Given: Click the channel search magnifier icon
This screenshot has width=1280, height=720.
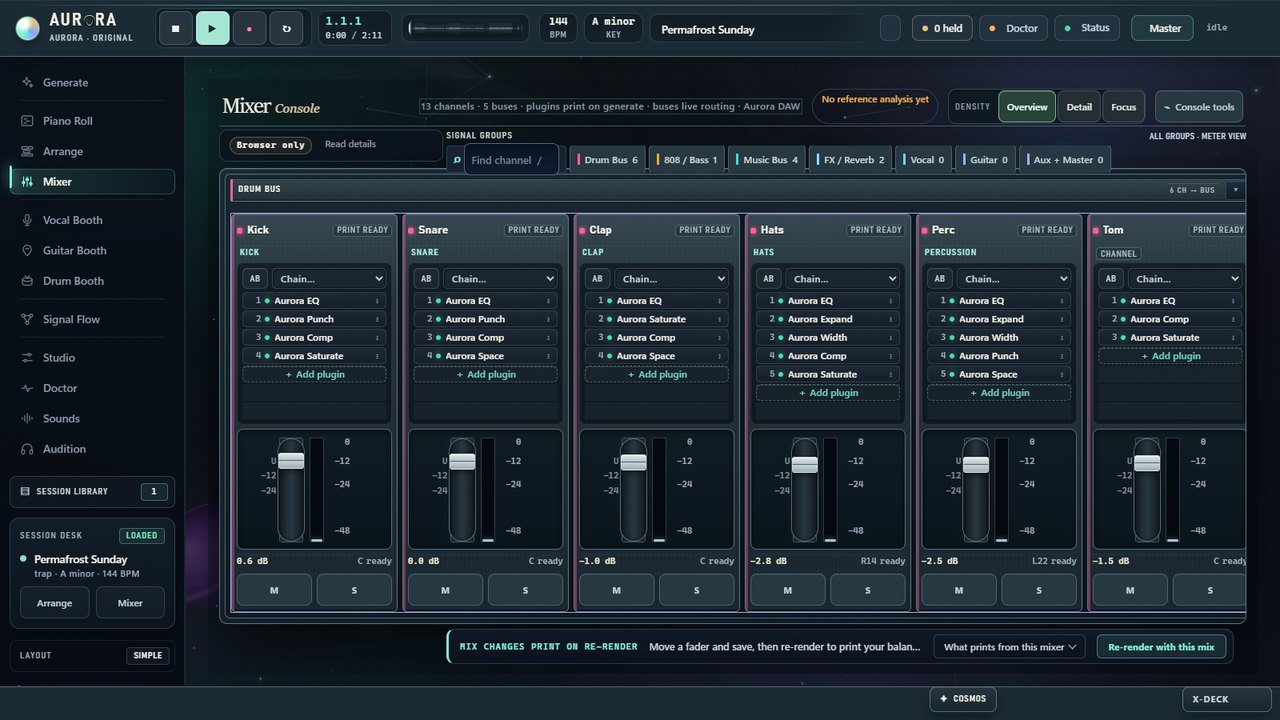Looking at the screenshot, I should (456, 159).
